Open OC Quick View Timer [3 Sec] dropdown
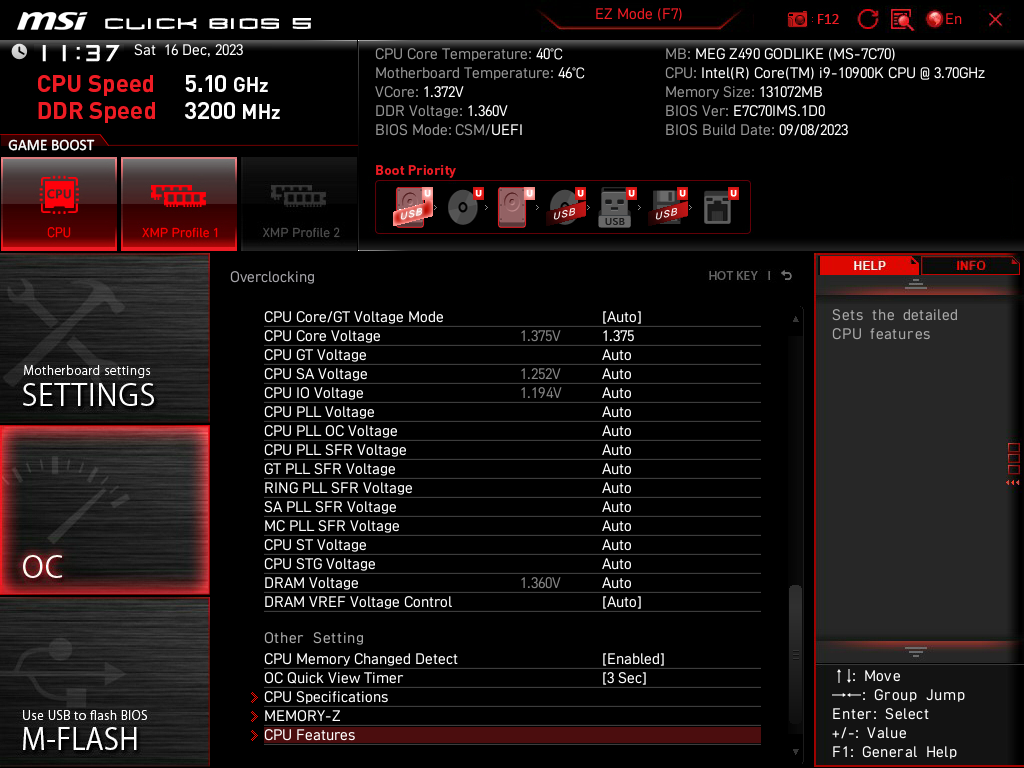The height and width of the screenshot is (768, 1024). tap(624, 677)
